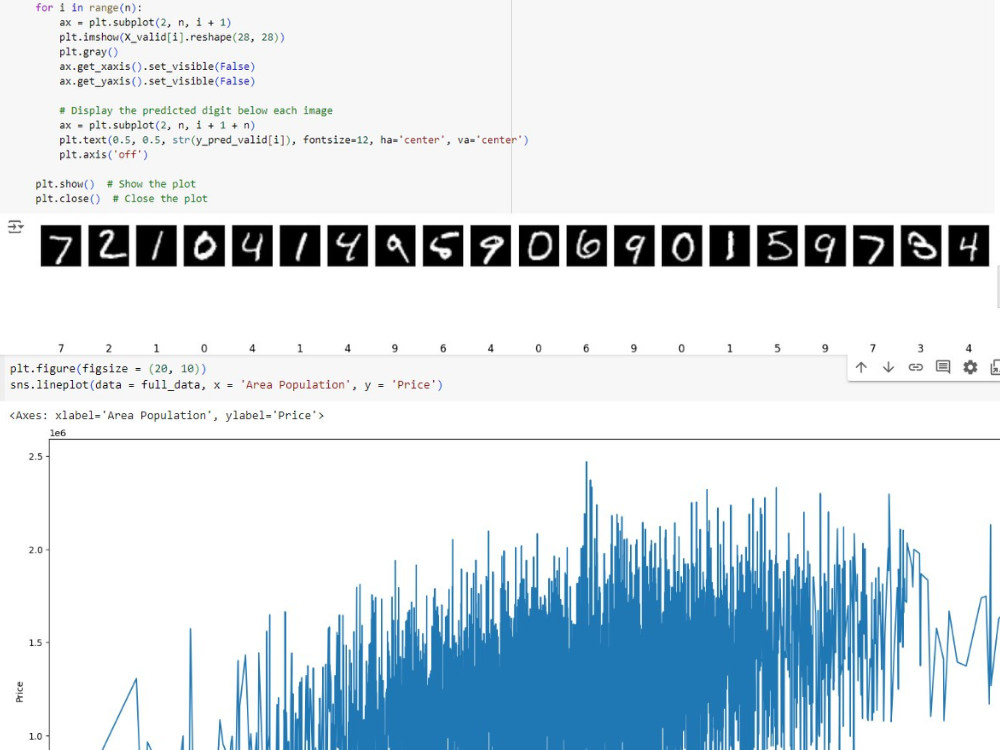Click predicted label 3 under the digits
The height and width of the screenshot is (750, 1000).
tap(920, 348)
